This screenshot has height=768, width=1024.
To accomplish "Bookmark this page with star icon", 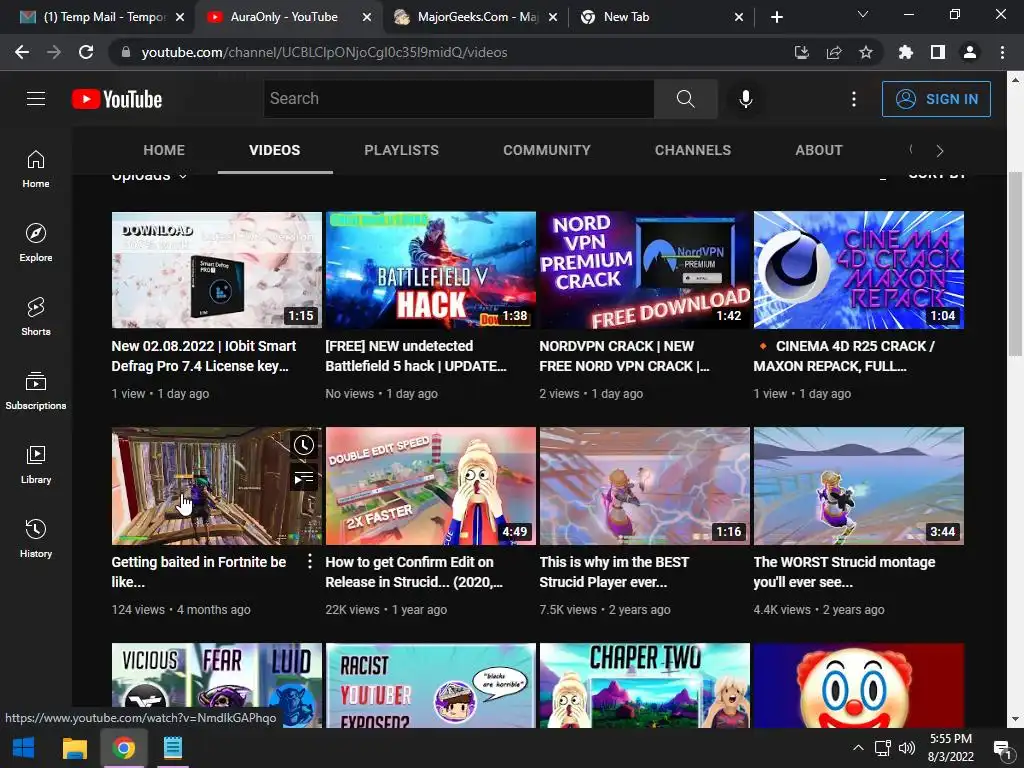I will pyautogui.click(x=866, y=52).
